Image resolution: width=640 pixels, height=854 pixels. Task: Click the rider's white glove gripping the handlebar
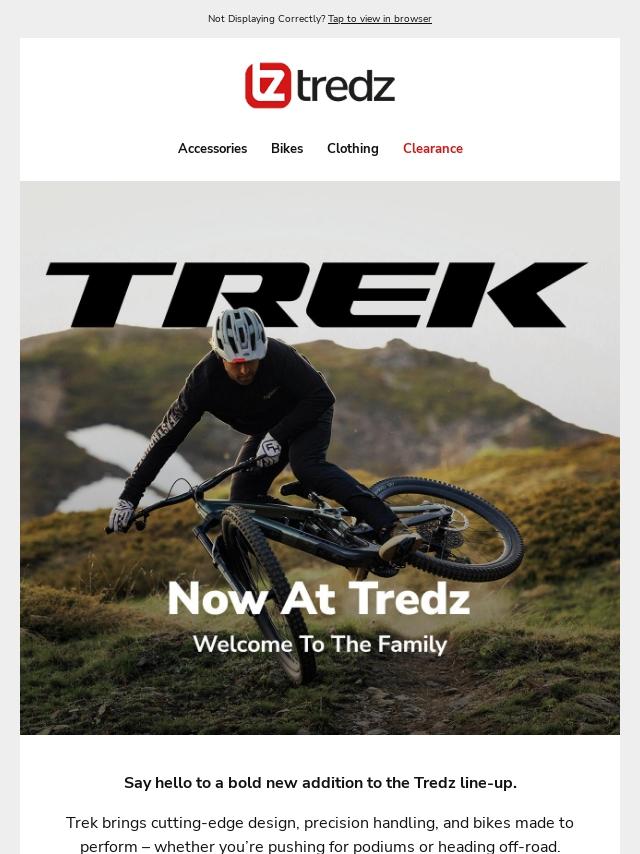click(121, 515)
